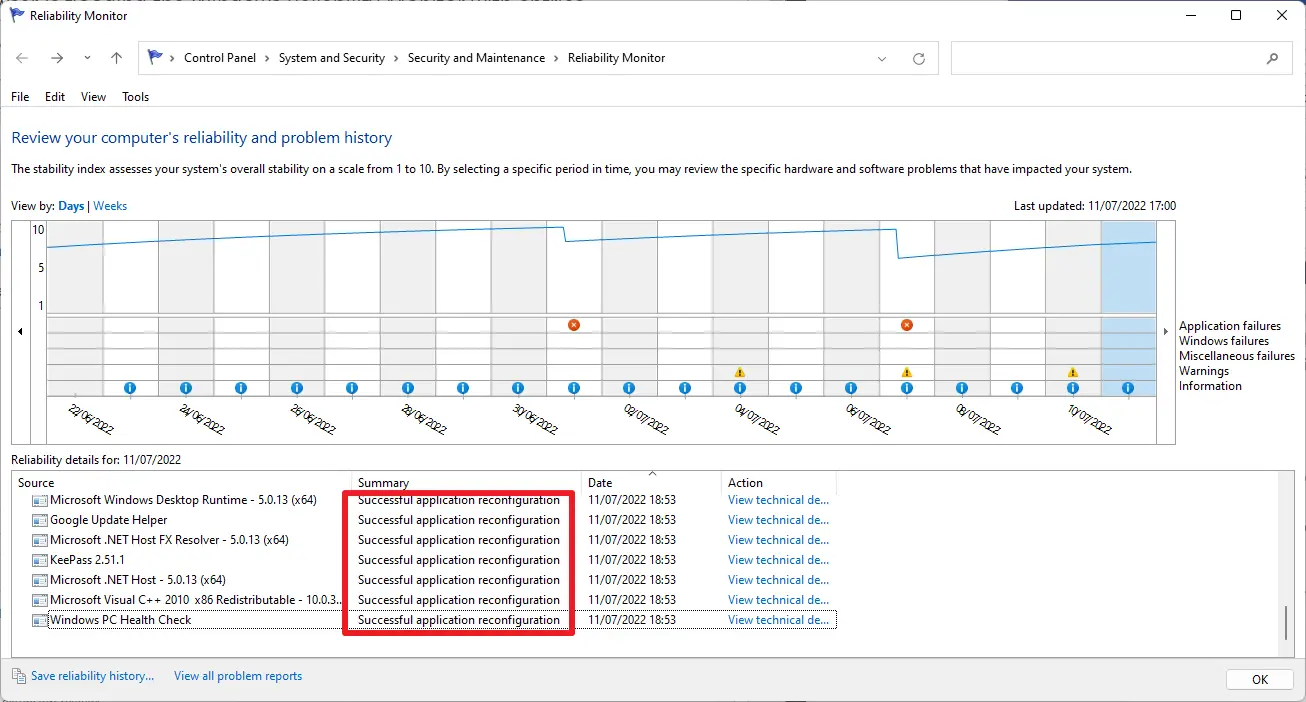The width and height of the screenshot is (1306, 702).
Task: Select the information icon for 26/06/2022
Action: click(x=297, y=388)
